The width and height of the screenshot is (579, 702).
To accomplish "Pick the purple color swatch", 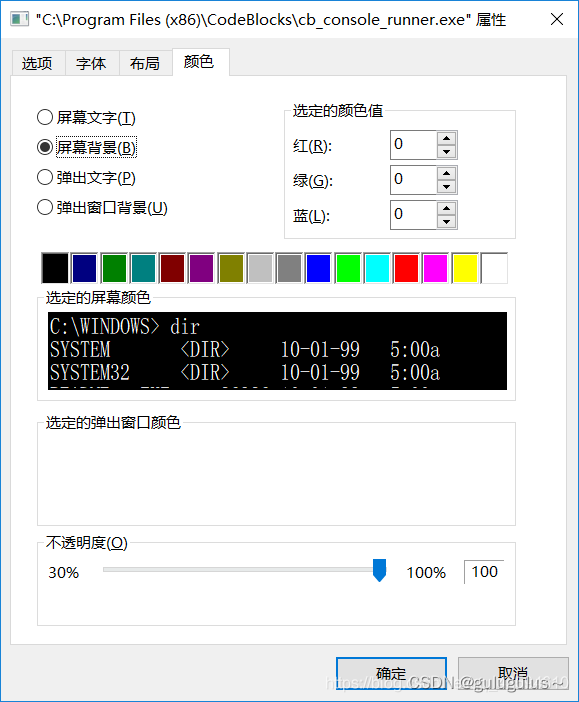I will [202, 268].
